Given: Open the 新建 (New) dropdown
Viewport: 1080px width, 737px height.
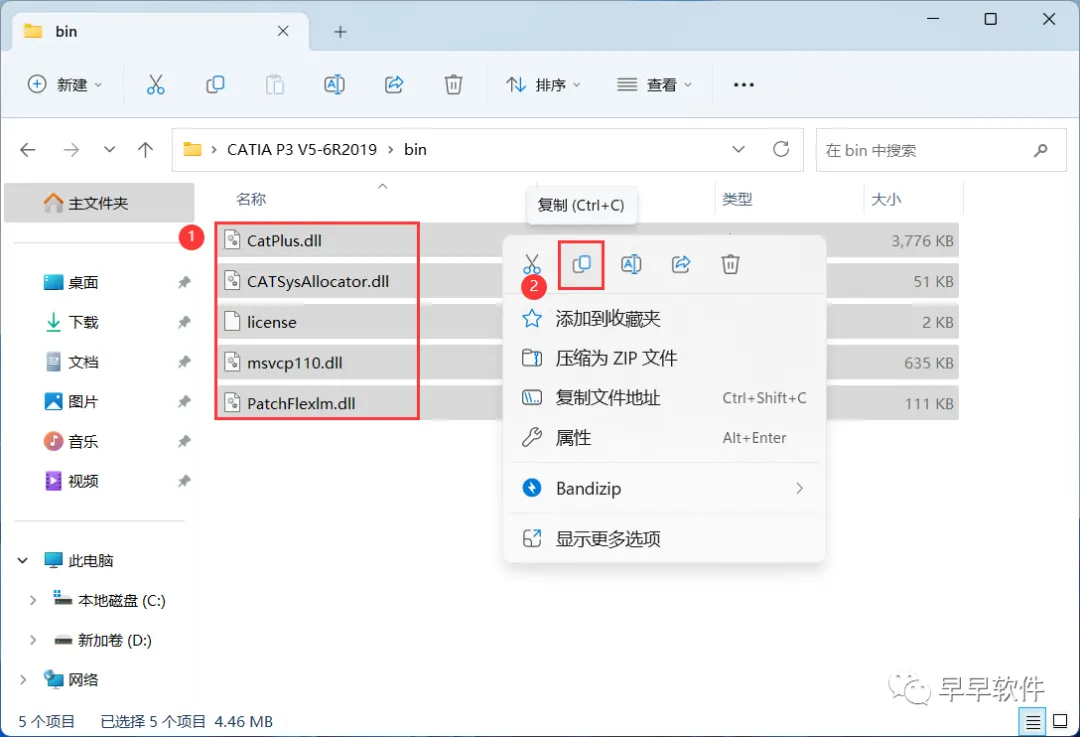Looking at the screenshot, I should (x=65, y=85).
